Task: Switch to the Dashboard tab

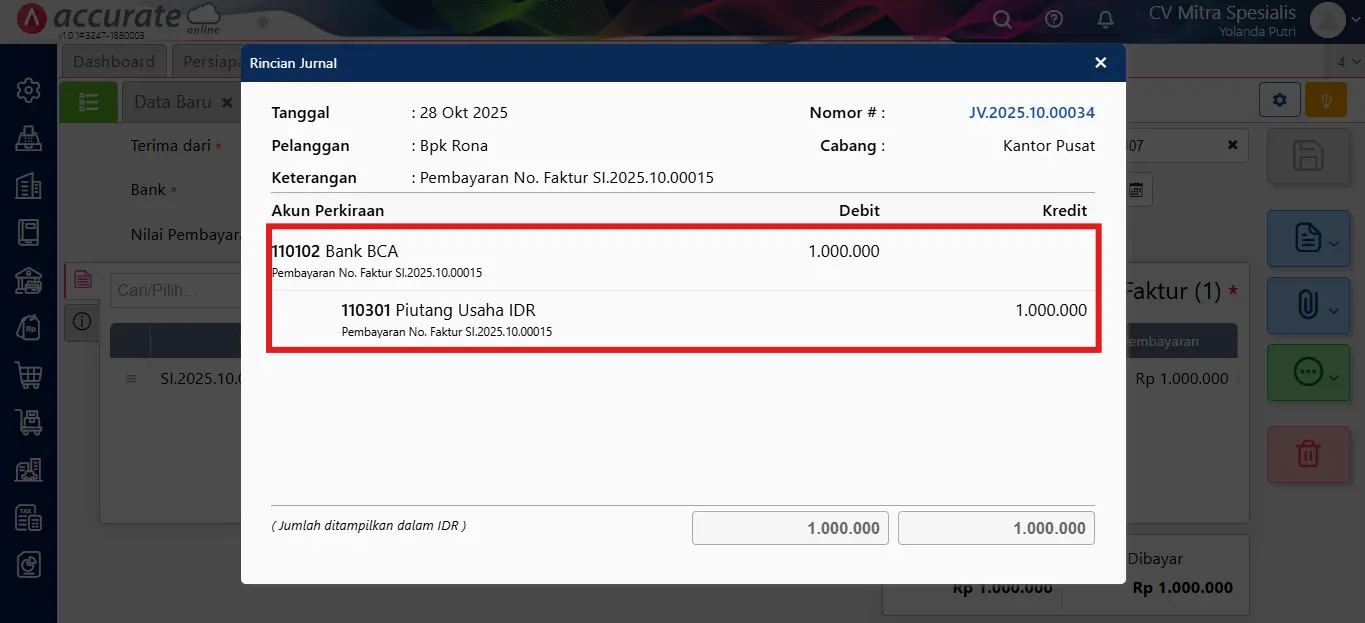Action: click(114, 61)
